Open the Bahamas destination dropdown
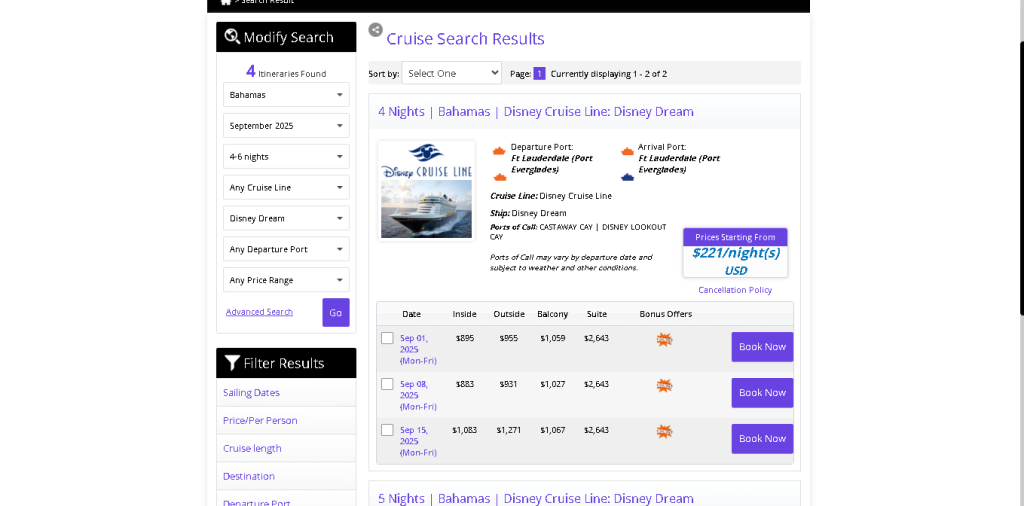1024x506 pixels. pyautogui.click(x=286, y=95)
